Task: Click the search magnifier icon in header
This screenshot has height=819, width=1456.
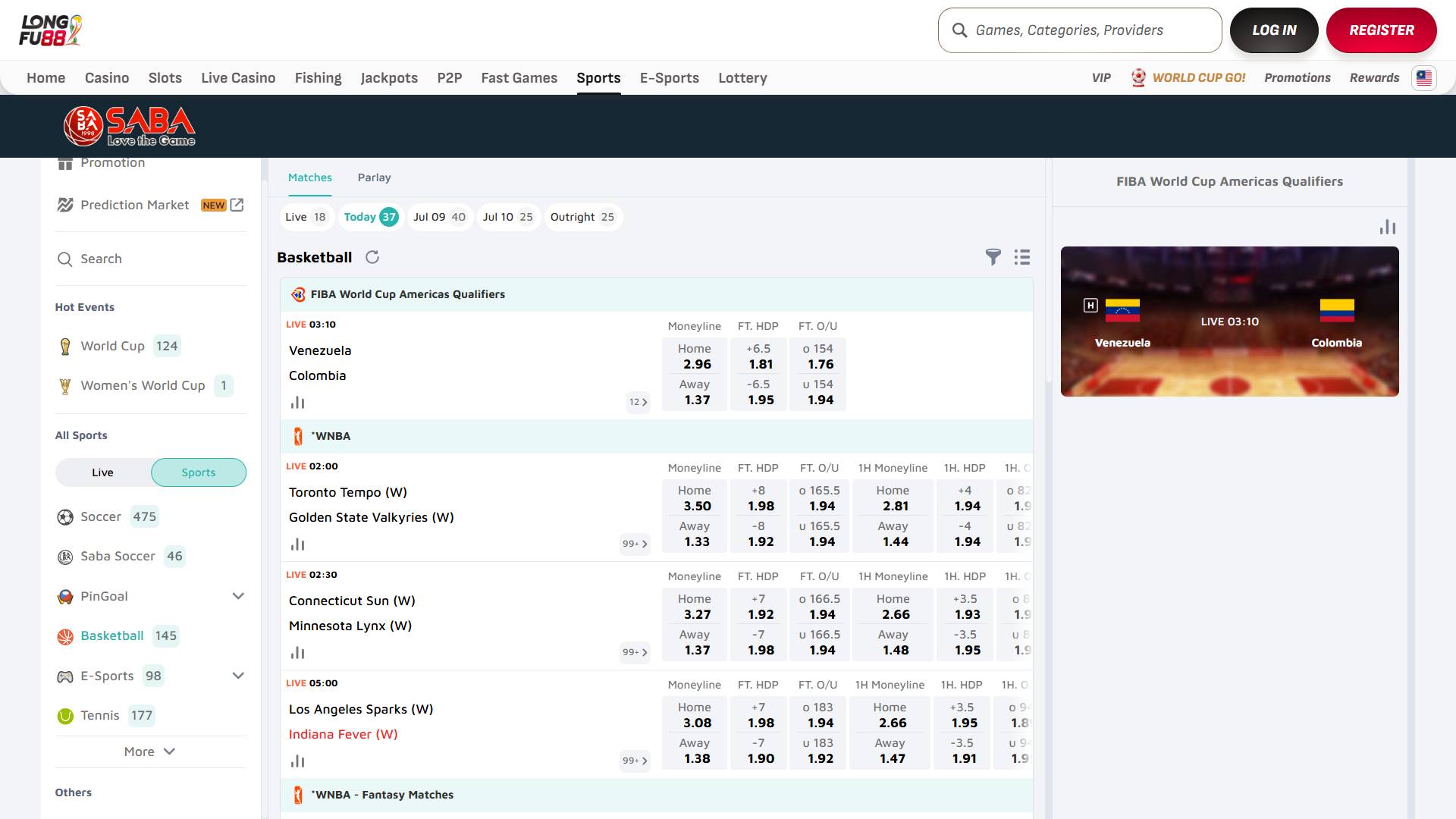Action: (x=959, y=30)
